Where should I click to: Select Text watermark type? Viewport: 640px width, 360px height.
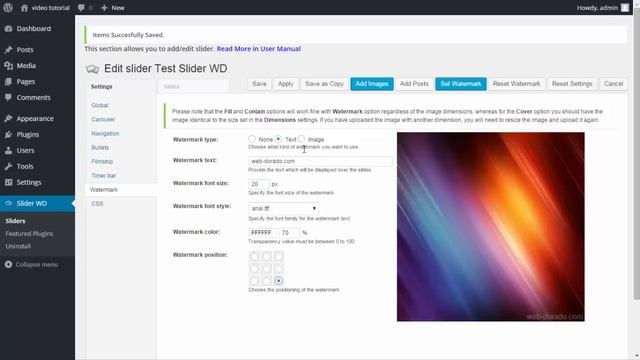click(x=278, y=139)
